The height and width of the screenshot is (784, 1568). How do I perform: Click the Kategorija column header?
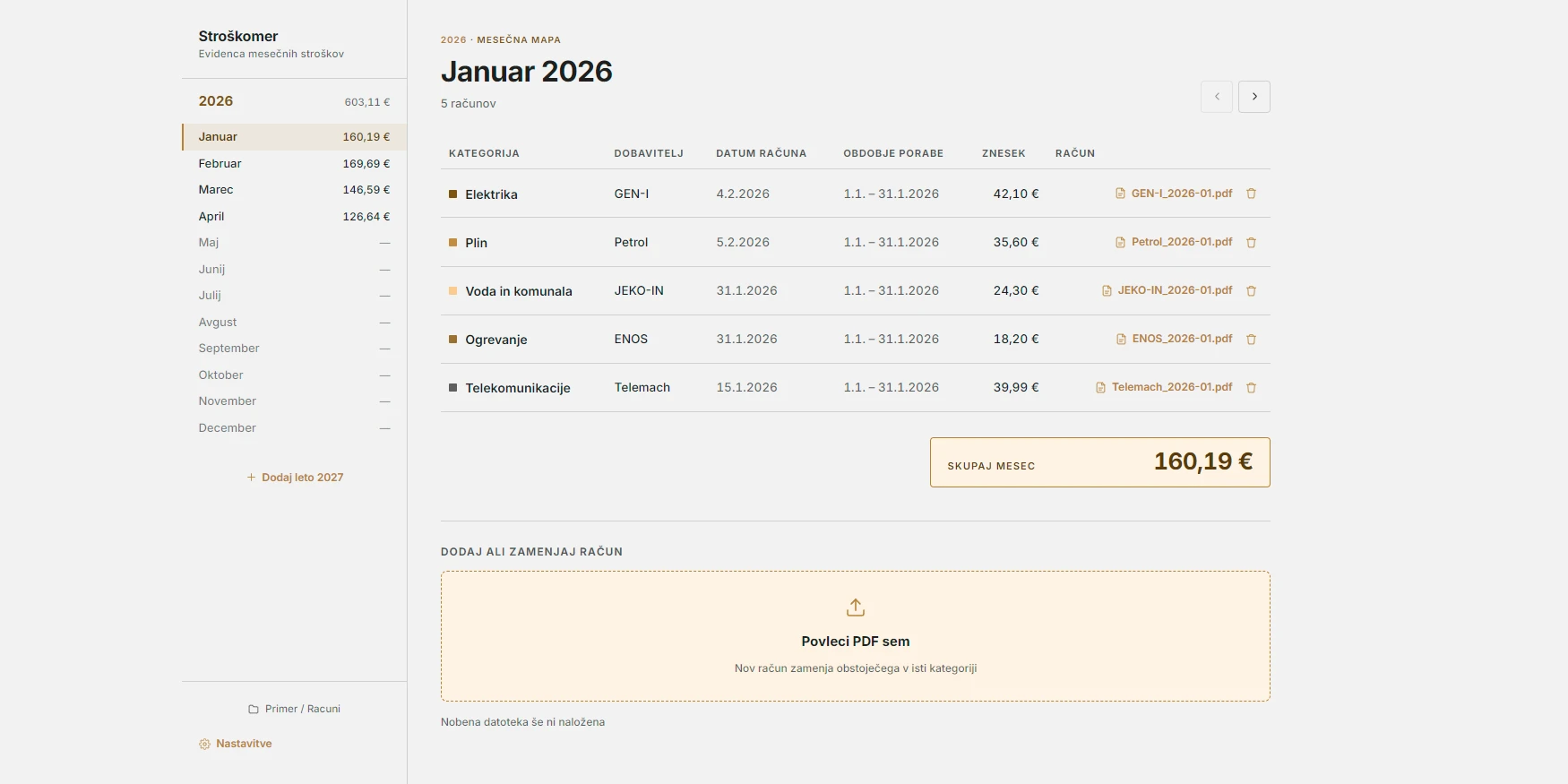[x=484, y=153]
